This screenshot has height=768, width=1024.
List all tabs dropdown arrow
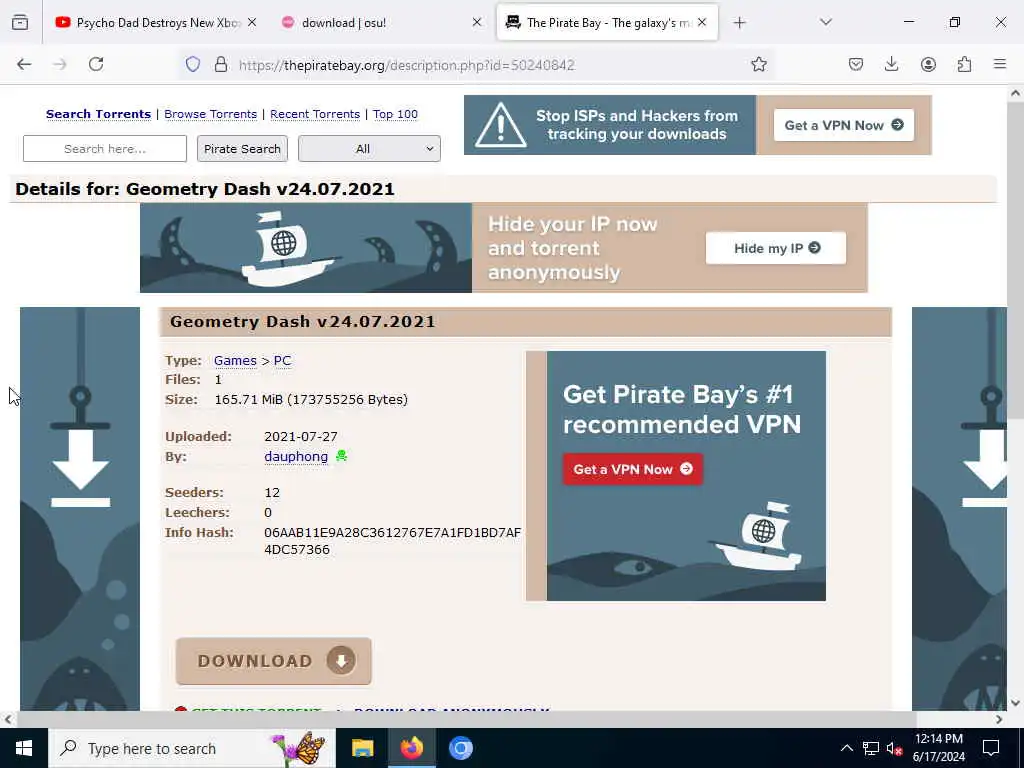coord(825,22)
